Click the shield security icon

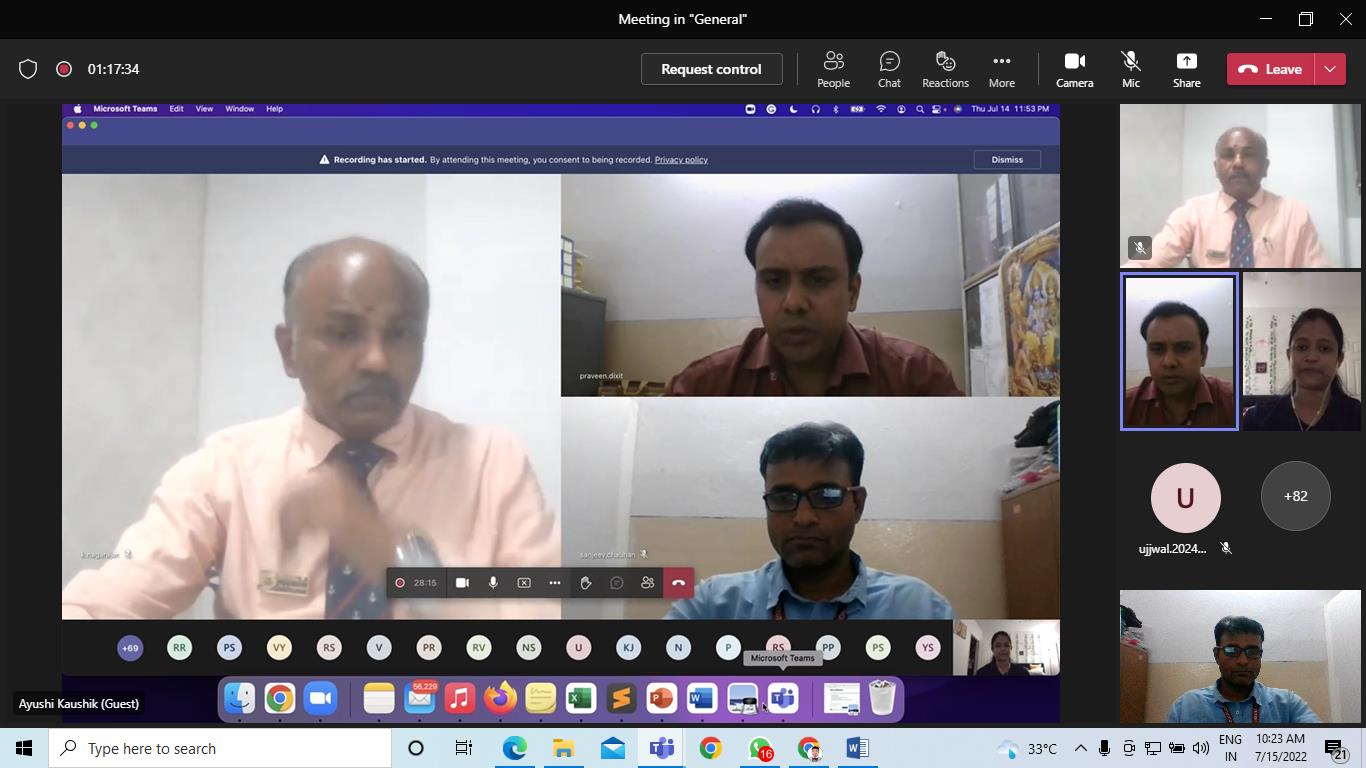point(28,69)
